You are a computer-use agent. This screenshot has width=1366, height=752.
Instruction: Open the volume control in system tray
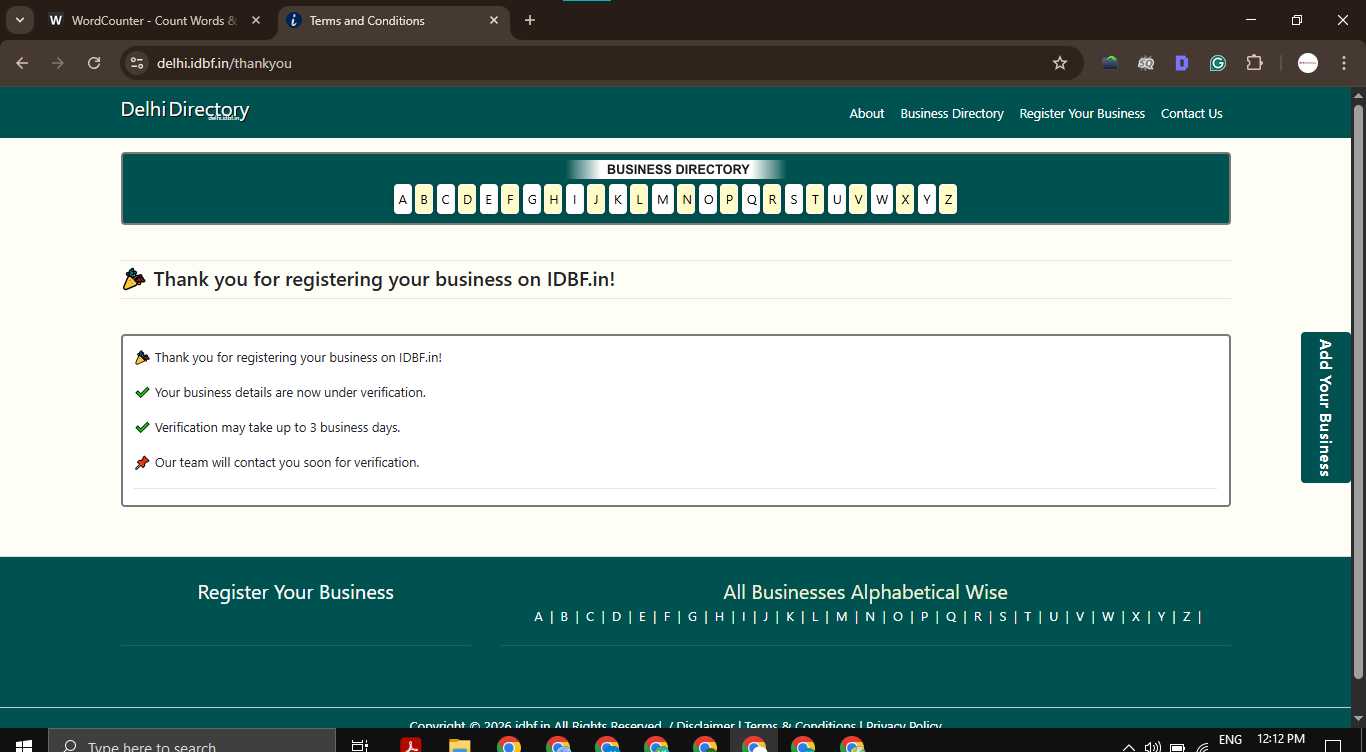point(1153,746)
